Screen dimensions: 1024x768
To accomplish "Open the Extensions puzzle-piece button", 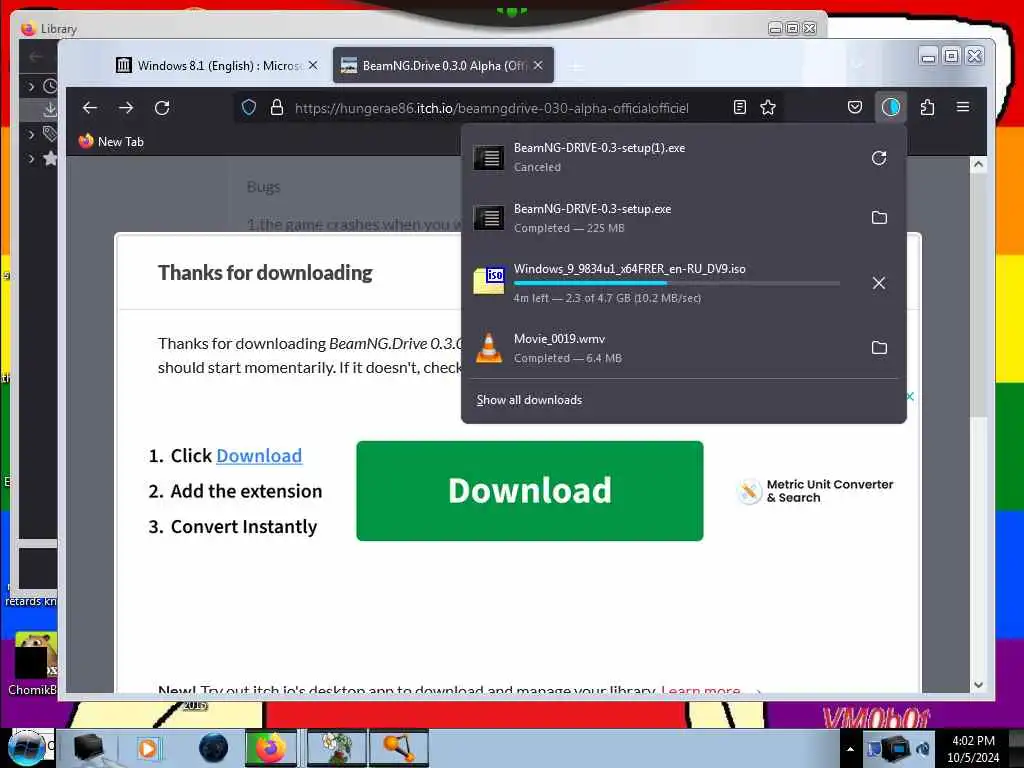I will (x=927, y=107).
